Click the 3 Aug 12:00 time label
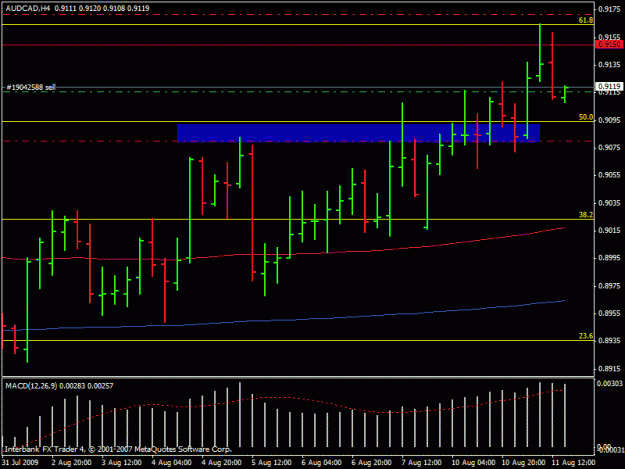Viewport: 625px width, 469px height. click(x=122, y=462)
